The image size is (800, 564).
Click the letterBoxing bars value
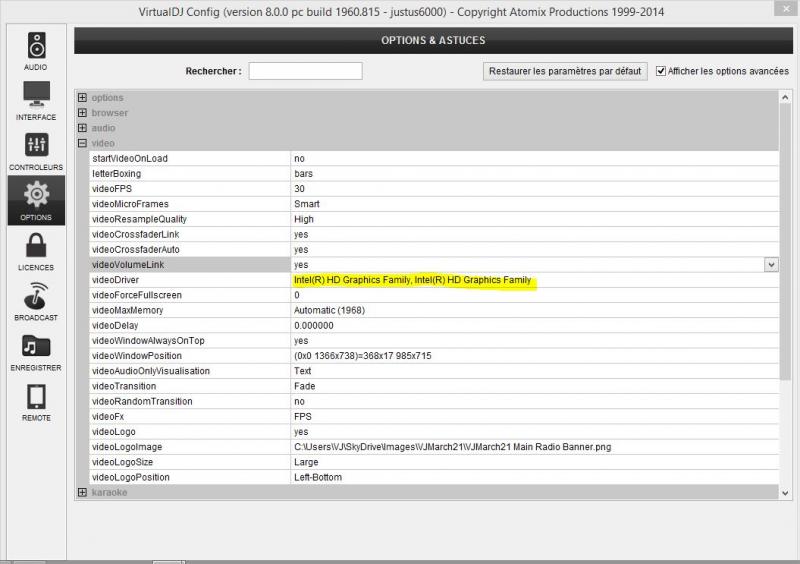point(303,174)
